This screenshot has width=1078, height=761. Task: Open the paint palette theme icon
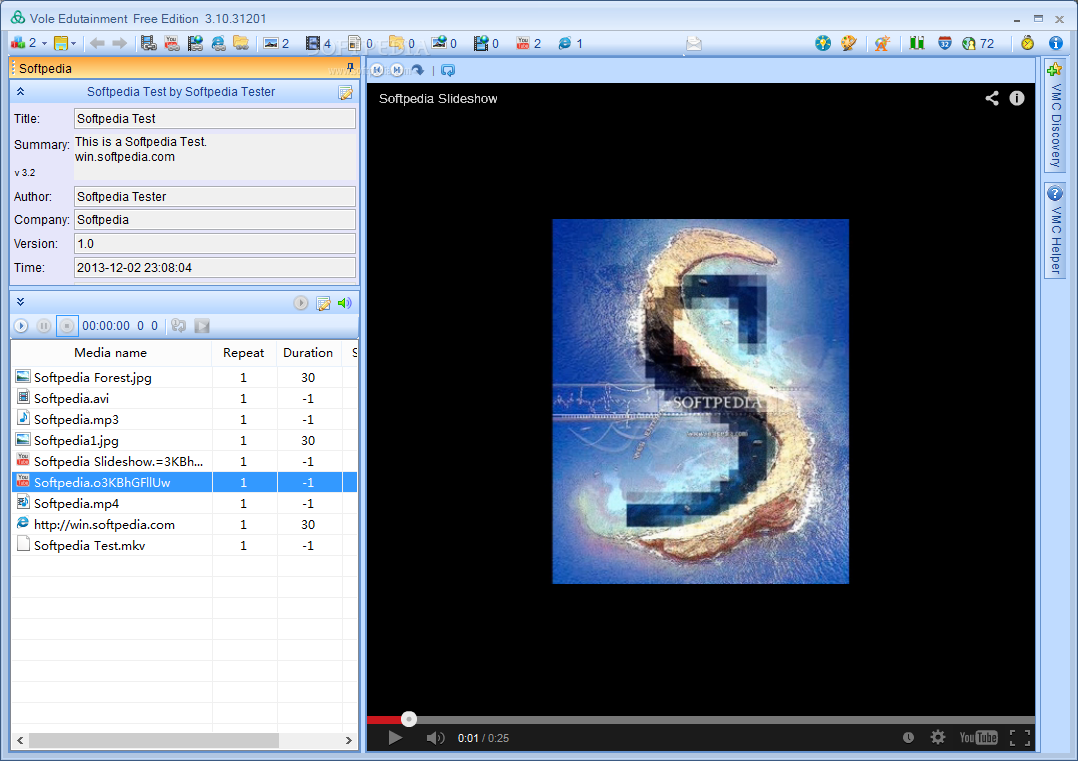(849, 43)
